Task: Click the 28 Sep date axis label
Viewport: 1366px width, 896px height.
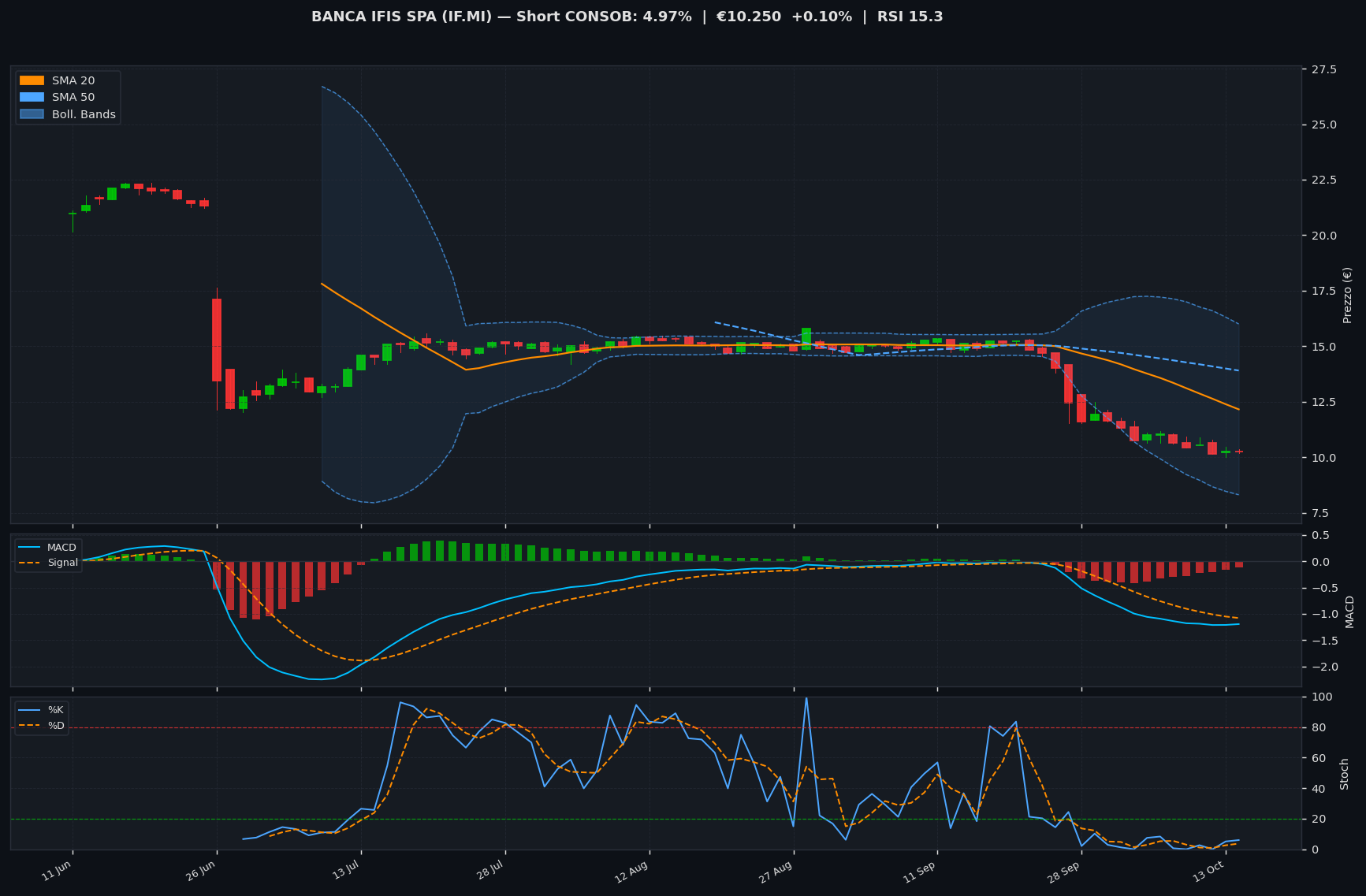Action: pos(1064,870)
